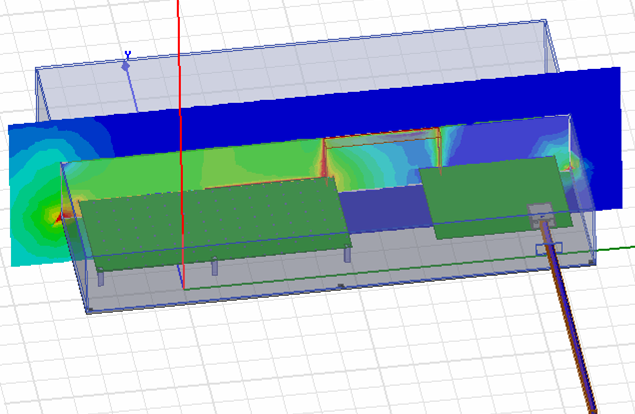Select the standoff post under the large board's right corner
Image resolution: width=635 pixels, height=414 pixels.
347,254
